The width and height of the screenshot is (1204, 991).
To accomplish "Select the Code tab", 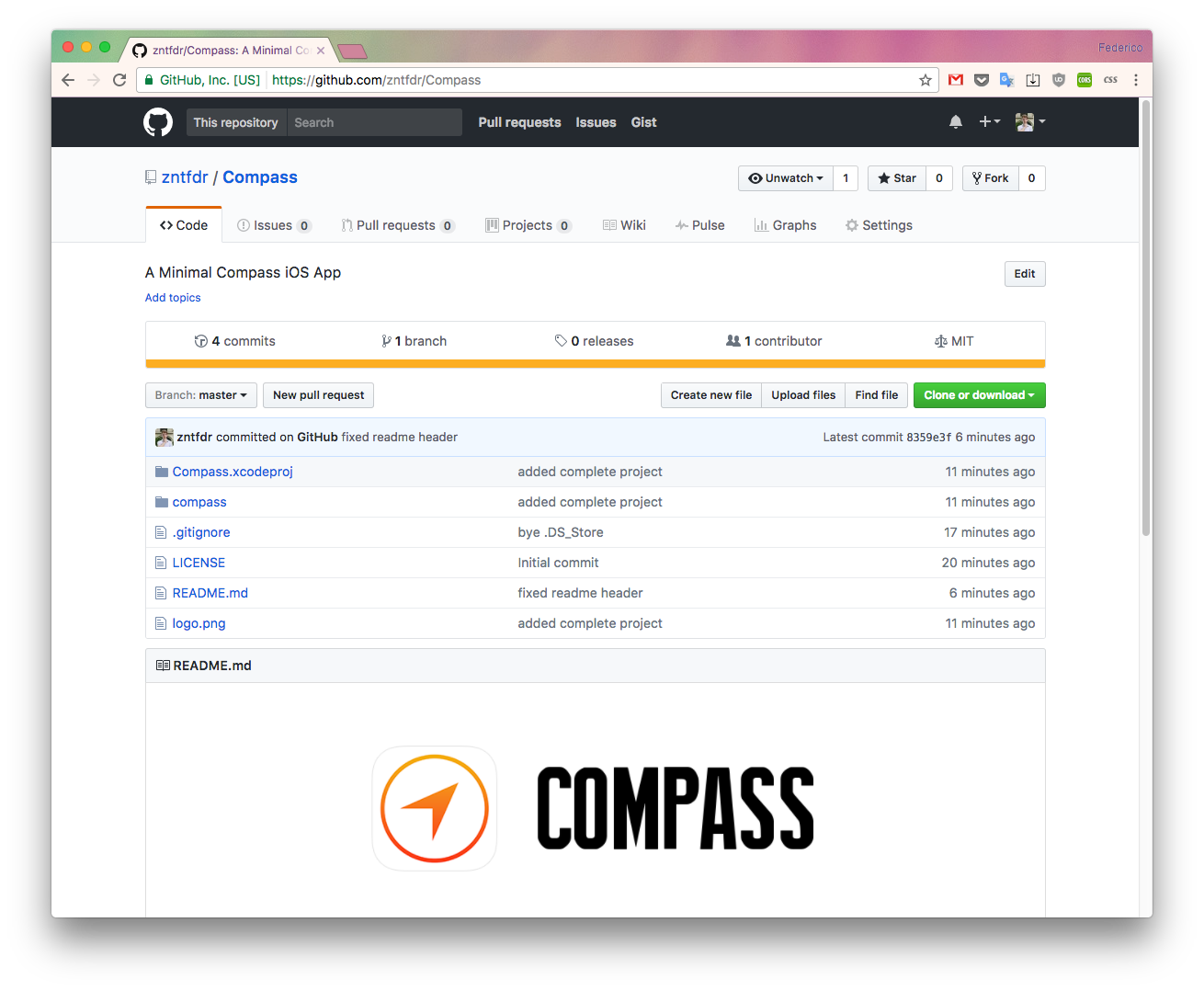I will coord(184,225).
